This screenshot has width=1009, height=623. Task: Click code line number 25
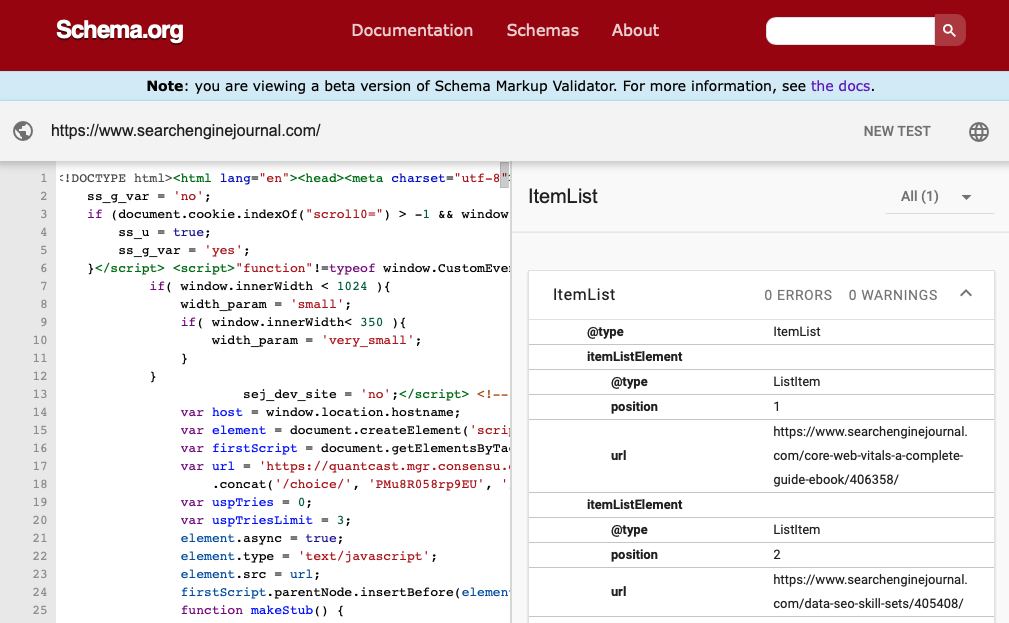(x=40, y=610)
